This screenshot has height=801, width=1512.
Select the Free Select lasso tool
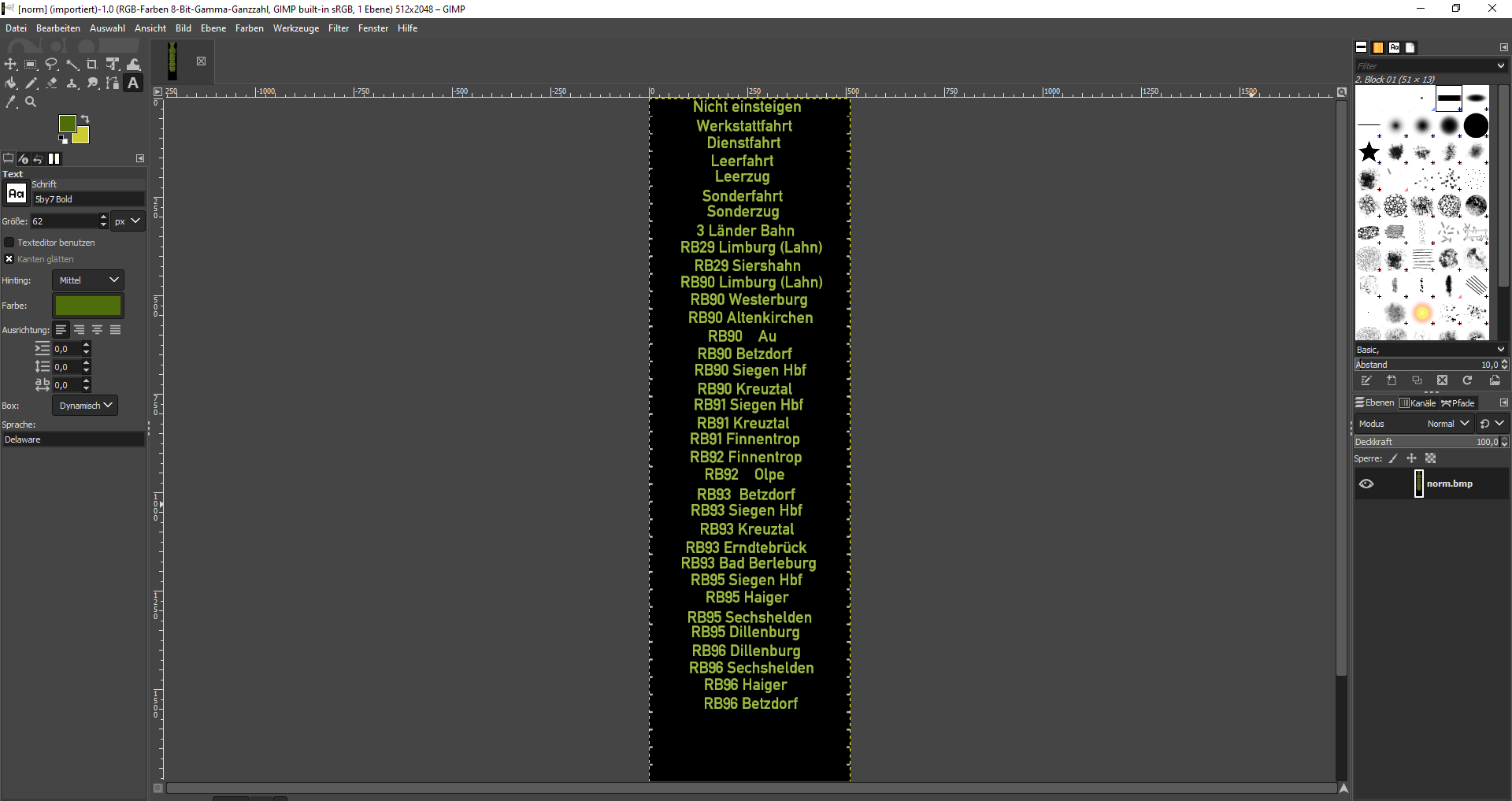click(x=52, y=65)
